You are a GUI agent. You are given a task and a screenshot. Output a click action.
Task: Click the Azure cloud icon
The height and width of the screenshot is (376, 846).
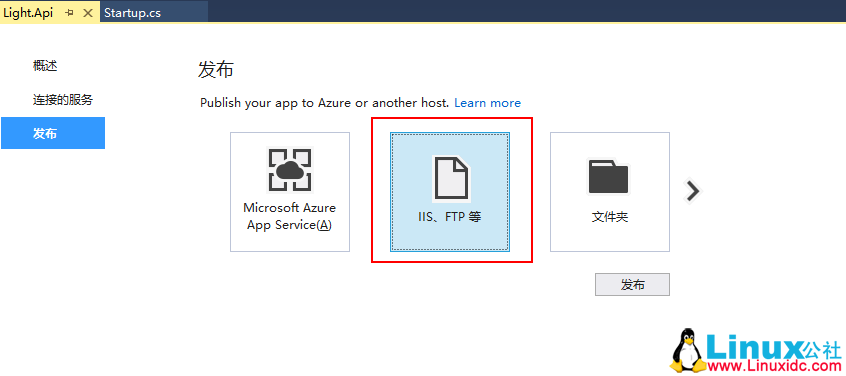[290, 170]
